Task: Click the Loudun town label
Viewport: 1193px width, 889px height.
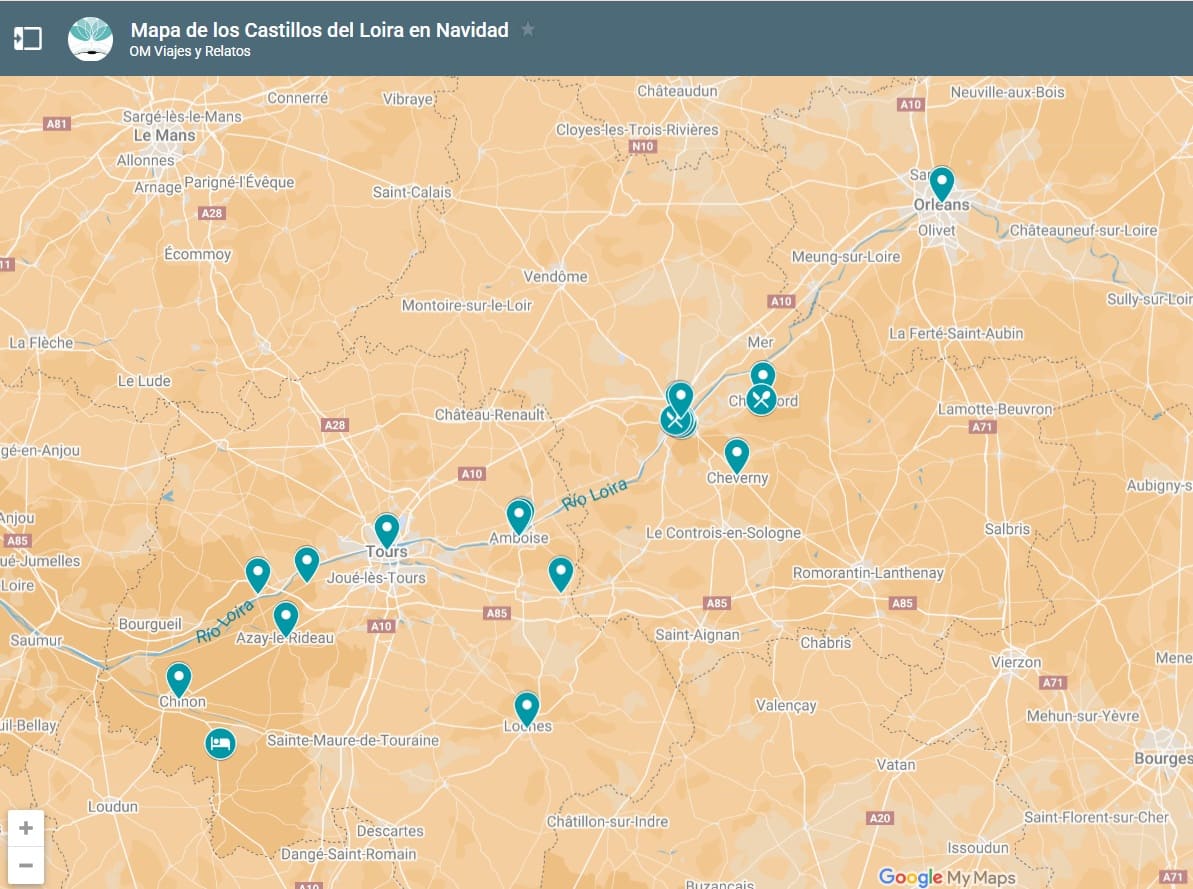Action: [x=113, y=806]
